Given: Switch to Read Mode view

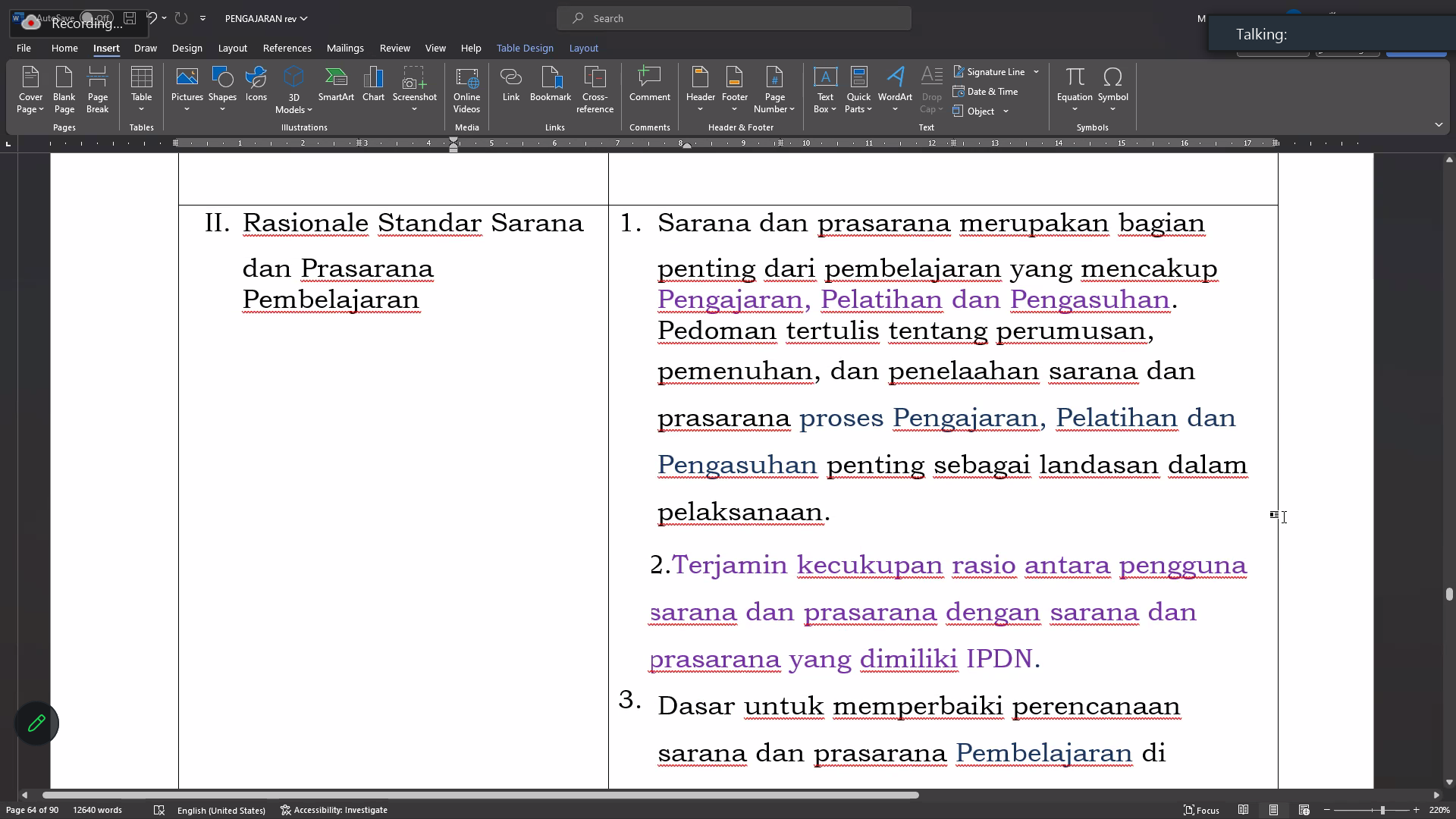Looking at the screenshot, I should click(1244, 810).
